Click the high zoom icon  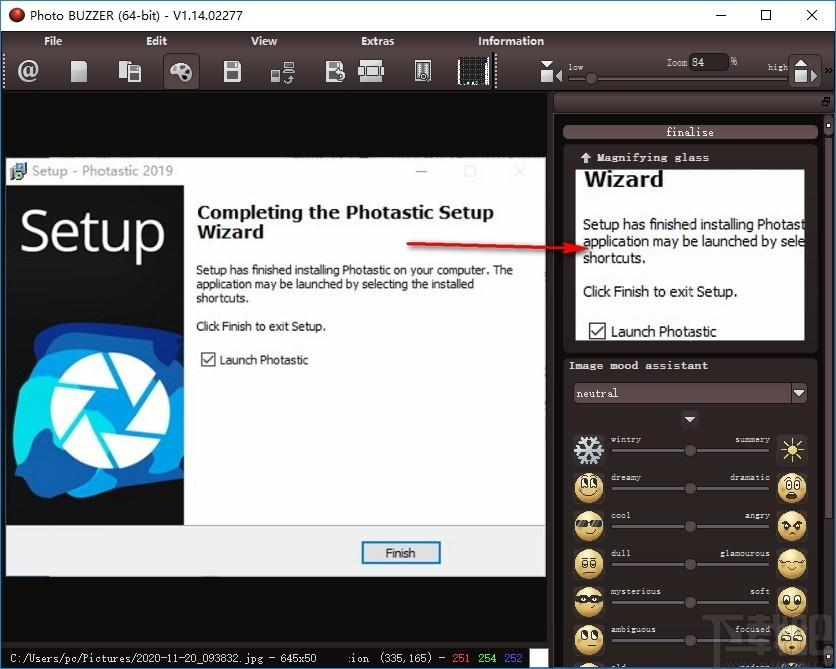tap(804, 71)
